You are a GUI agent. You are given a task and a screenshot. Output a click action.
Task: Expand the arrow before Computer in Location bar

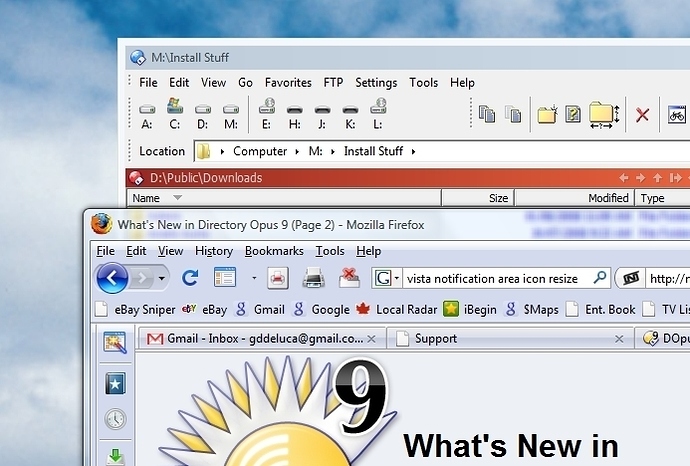coord(222,152)
